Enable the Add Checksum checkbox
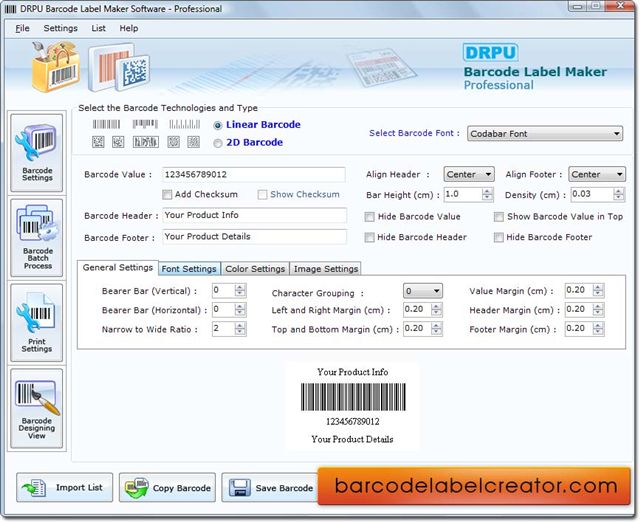This screenshot has width=640, height=522. click(167, 195)
